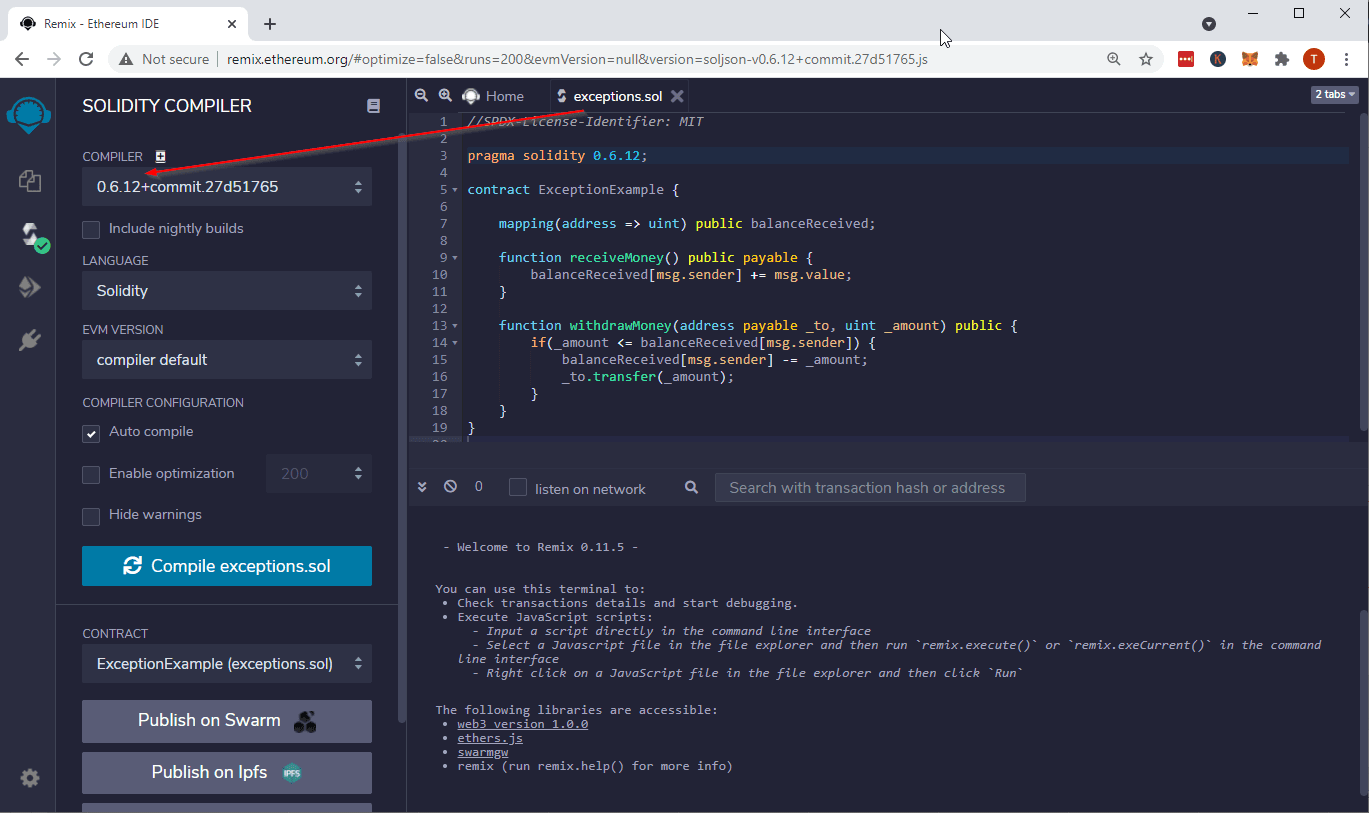
Task: Open the red extension icon in toolbar
Action: [x=1186, y=59]
